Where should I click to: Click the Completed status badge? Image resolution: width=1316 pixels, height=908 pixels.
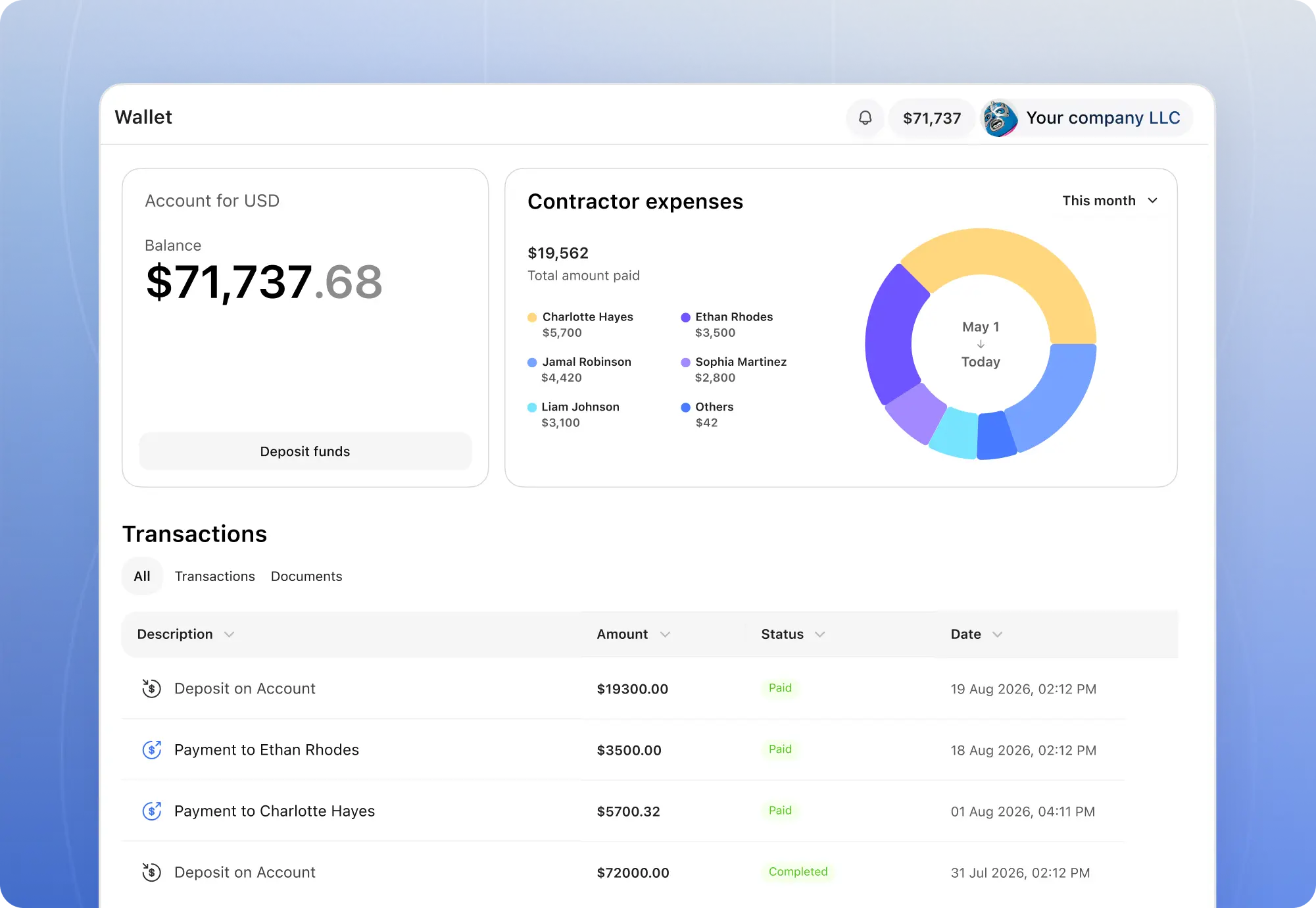point(798,872)
